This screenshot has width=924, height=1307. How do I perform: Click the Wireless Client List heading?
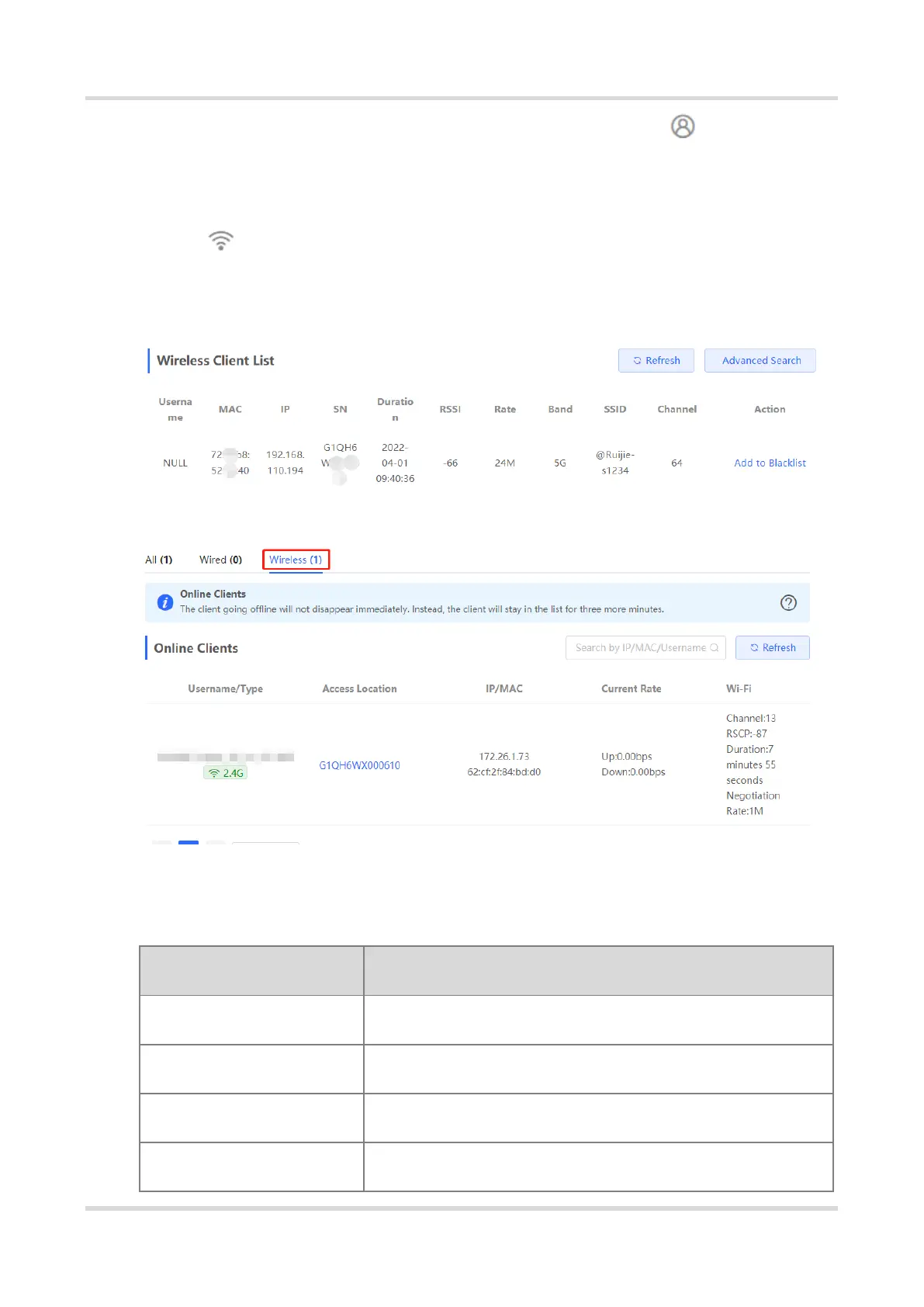pyautogui.click(x=216, y=360)
